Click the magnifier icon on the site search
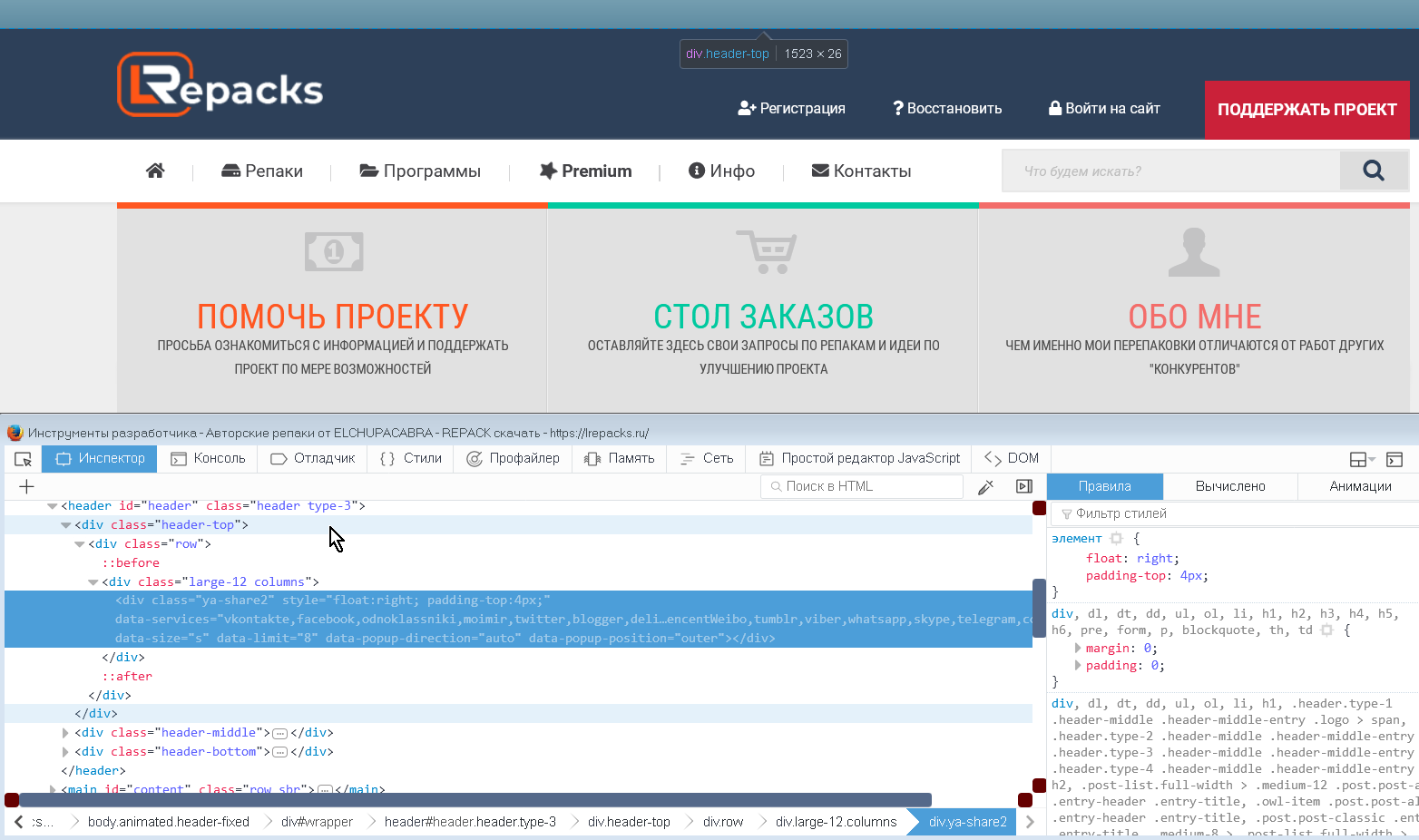Screen dimensions: 1419x840 tap(1373, 170)
